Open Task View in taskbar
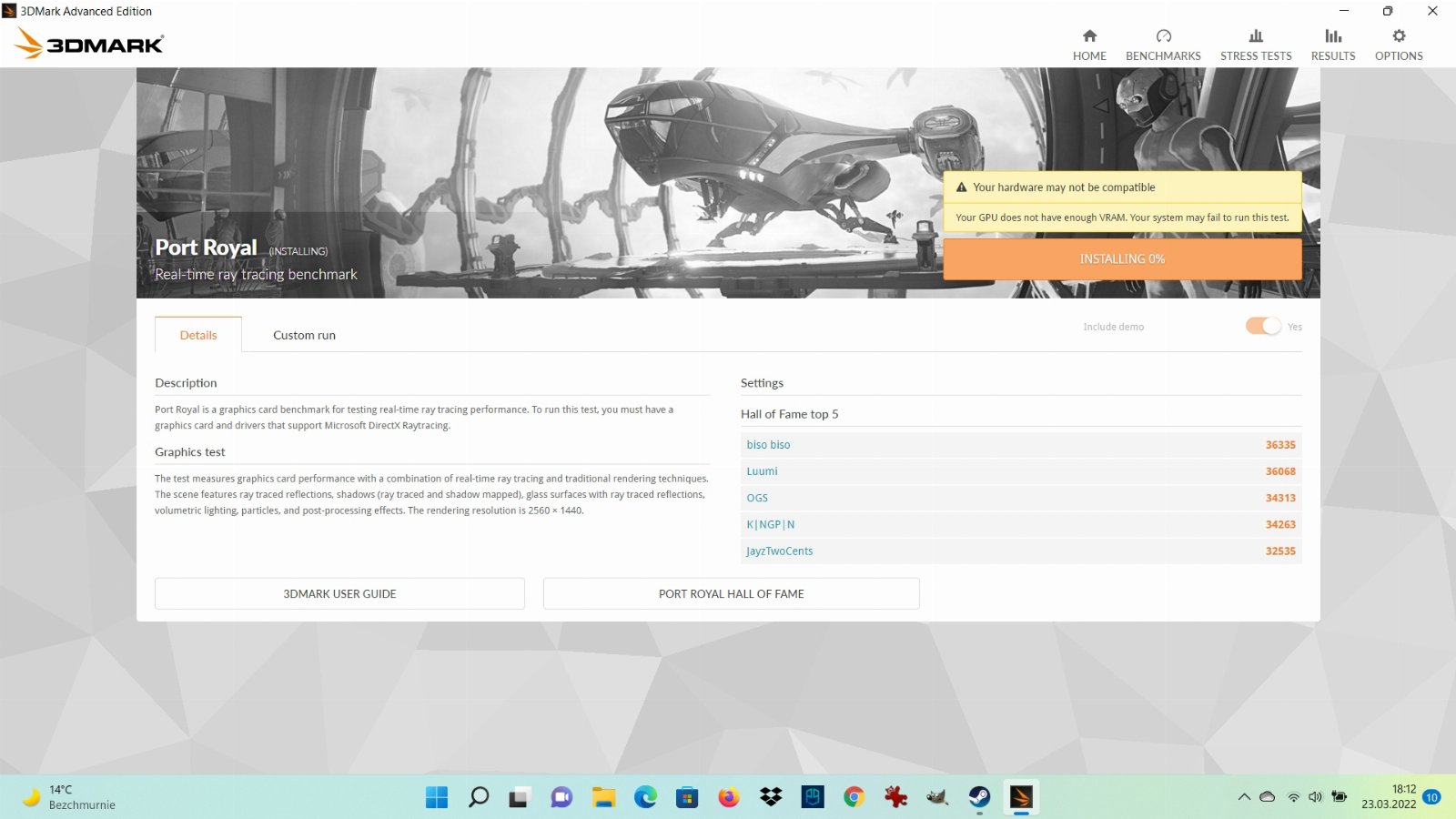 click(x=520, y=797)
